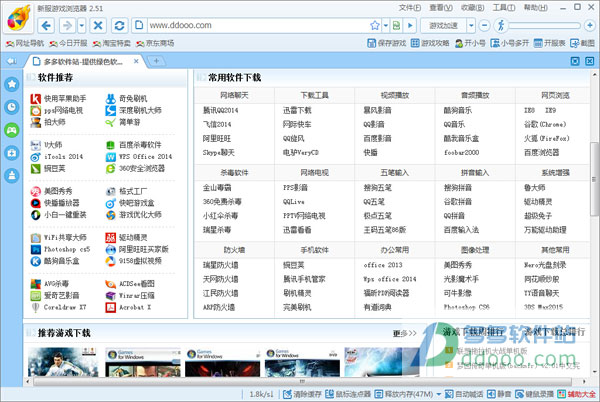Open the 游戏加速 dropdown arrow
600x402 pixels.
[x=471, y=26]
